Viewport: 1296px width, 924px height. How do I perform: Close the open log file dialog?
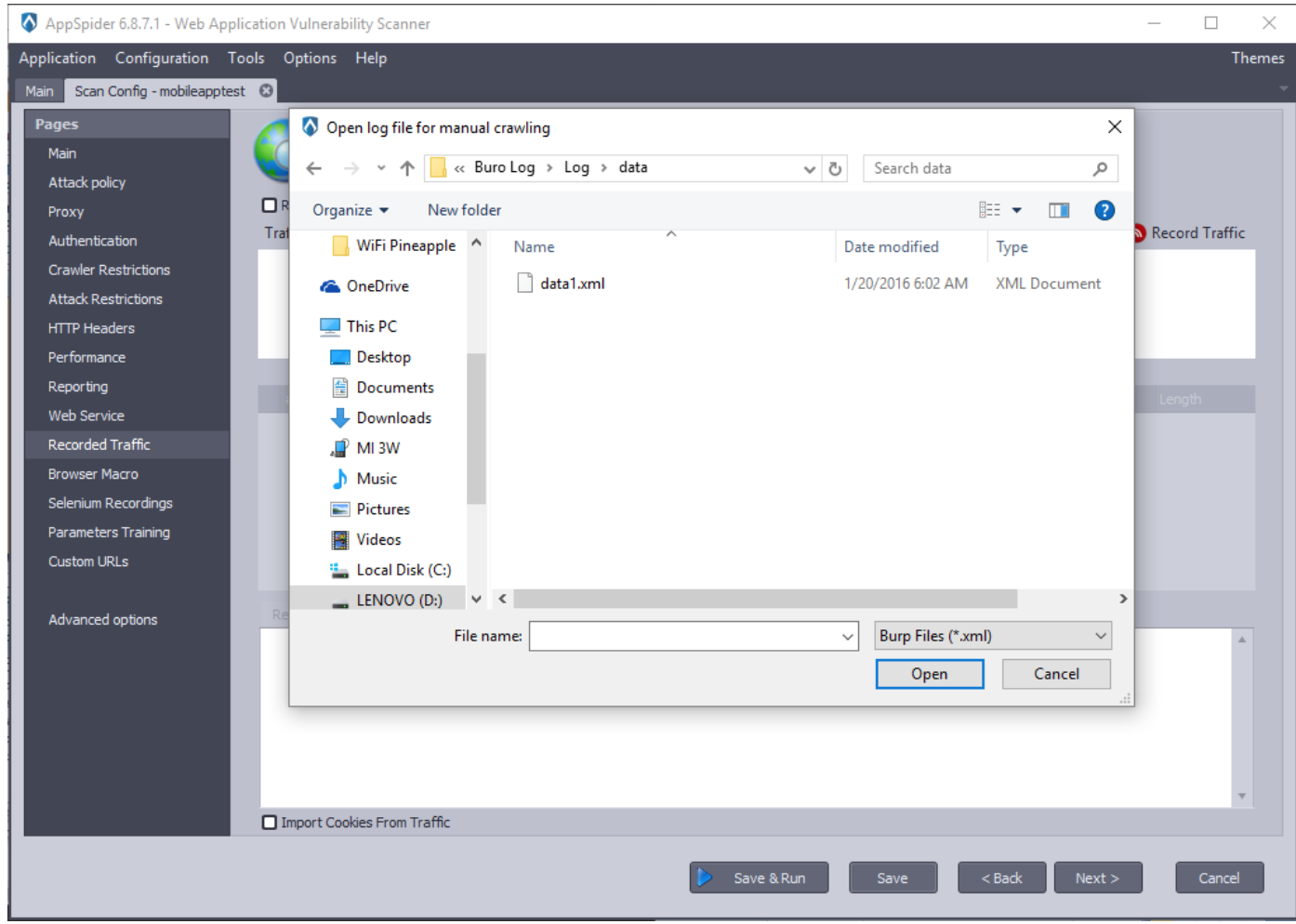point(1115,127)
